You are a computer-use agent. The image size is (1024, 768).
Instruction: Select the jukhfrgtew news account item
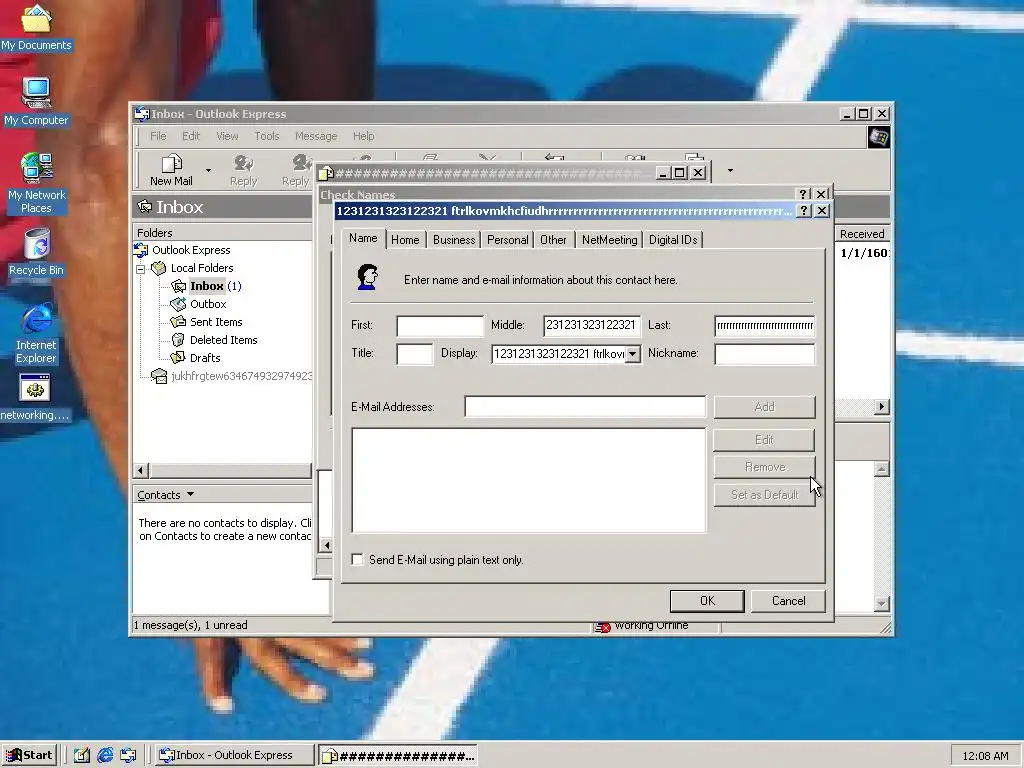tap(231, 376)
